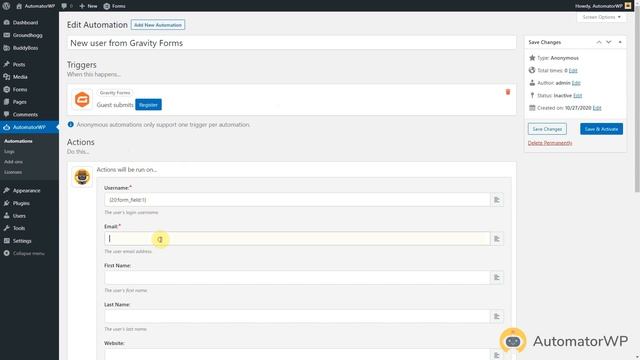
Task: Open the Howdy AutomatorWP account menu
Action: 603,6
